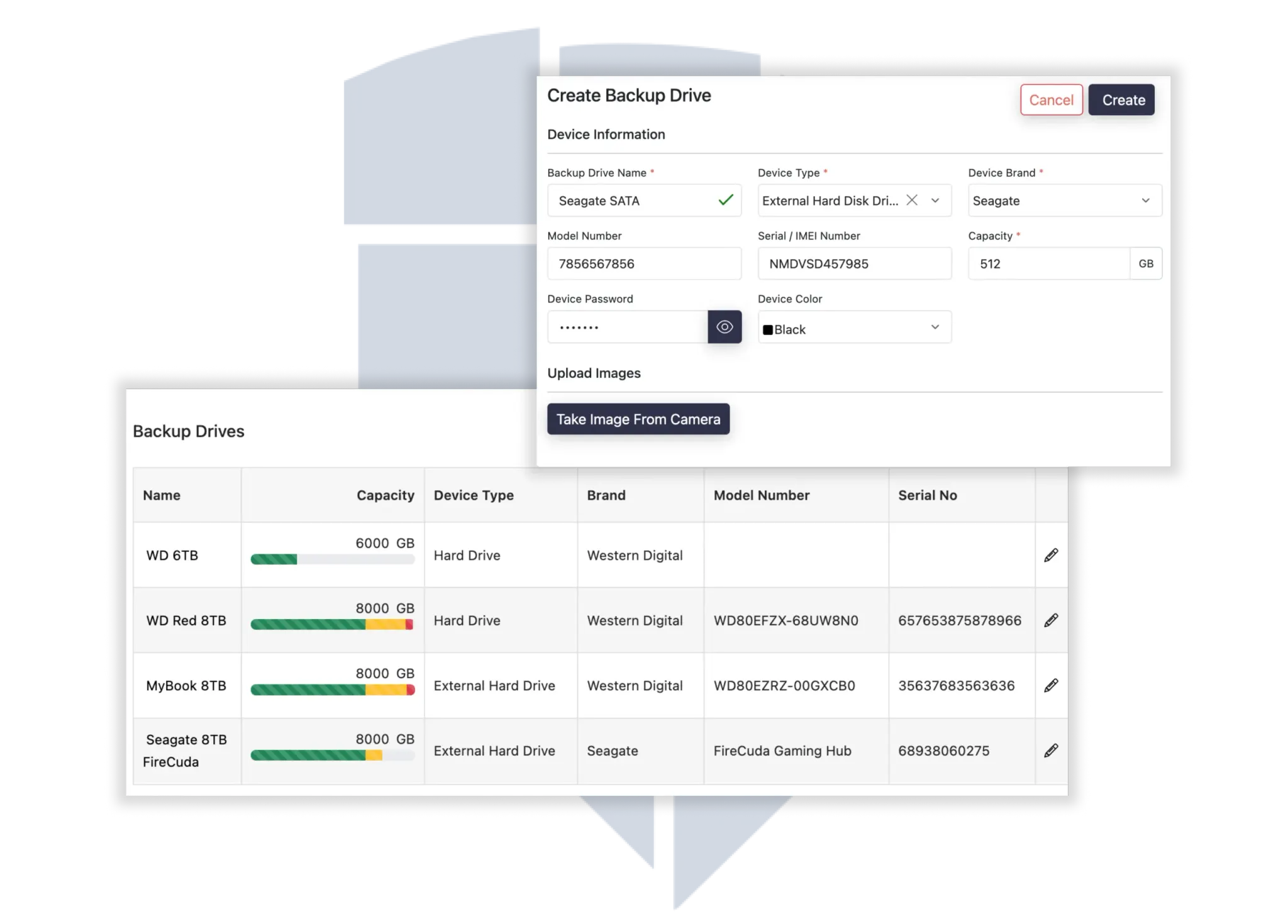Click the Backup Drives heading
This screenshot has height=924, width=1288.
[x=189, y=431]
